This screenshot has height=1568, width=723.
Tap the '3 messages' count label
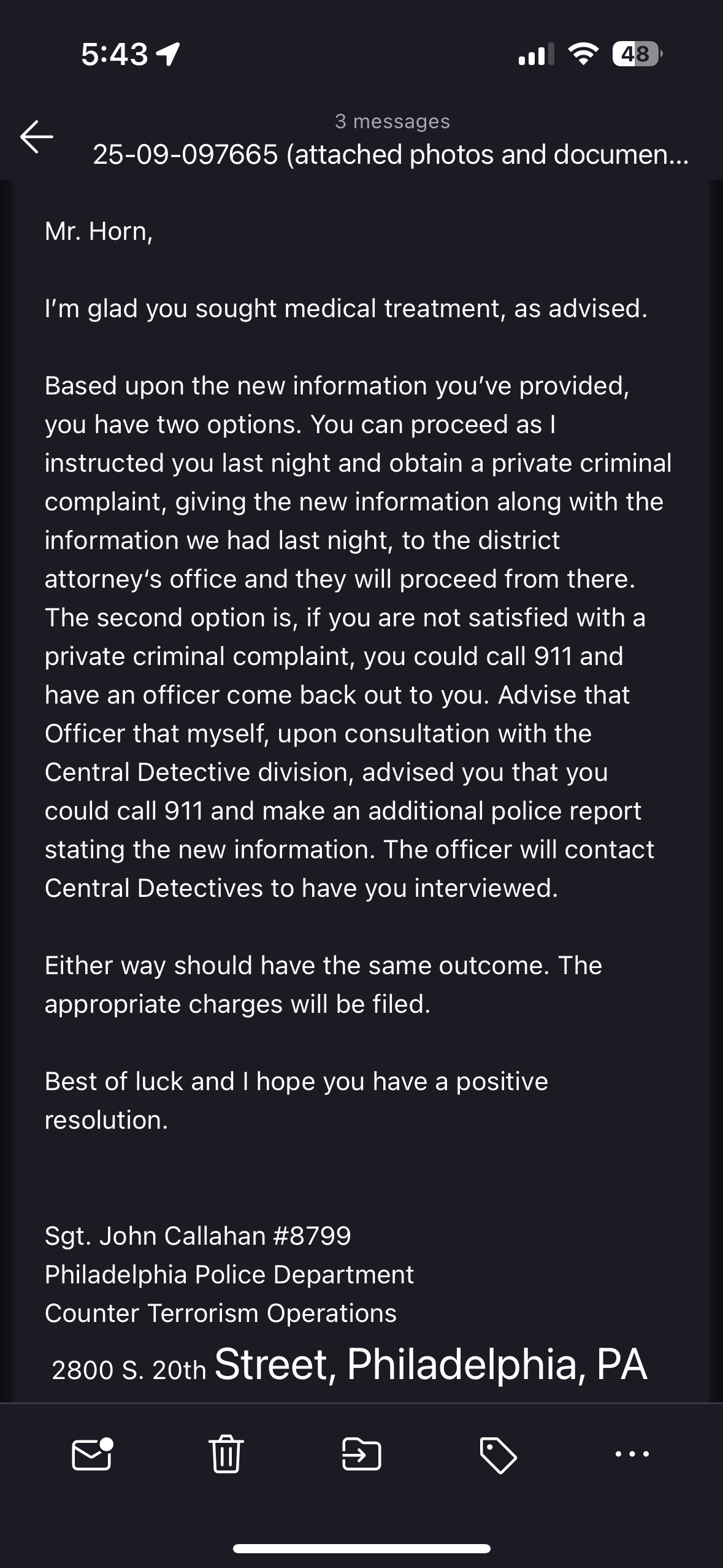click(x=392, y=121)
